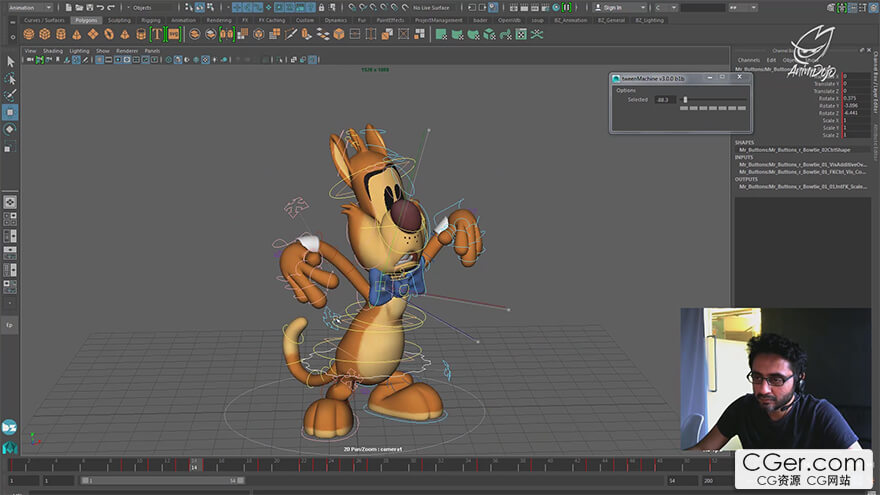Open the Animation menu set dropdown

click(30, 7)
